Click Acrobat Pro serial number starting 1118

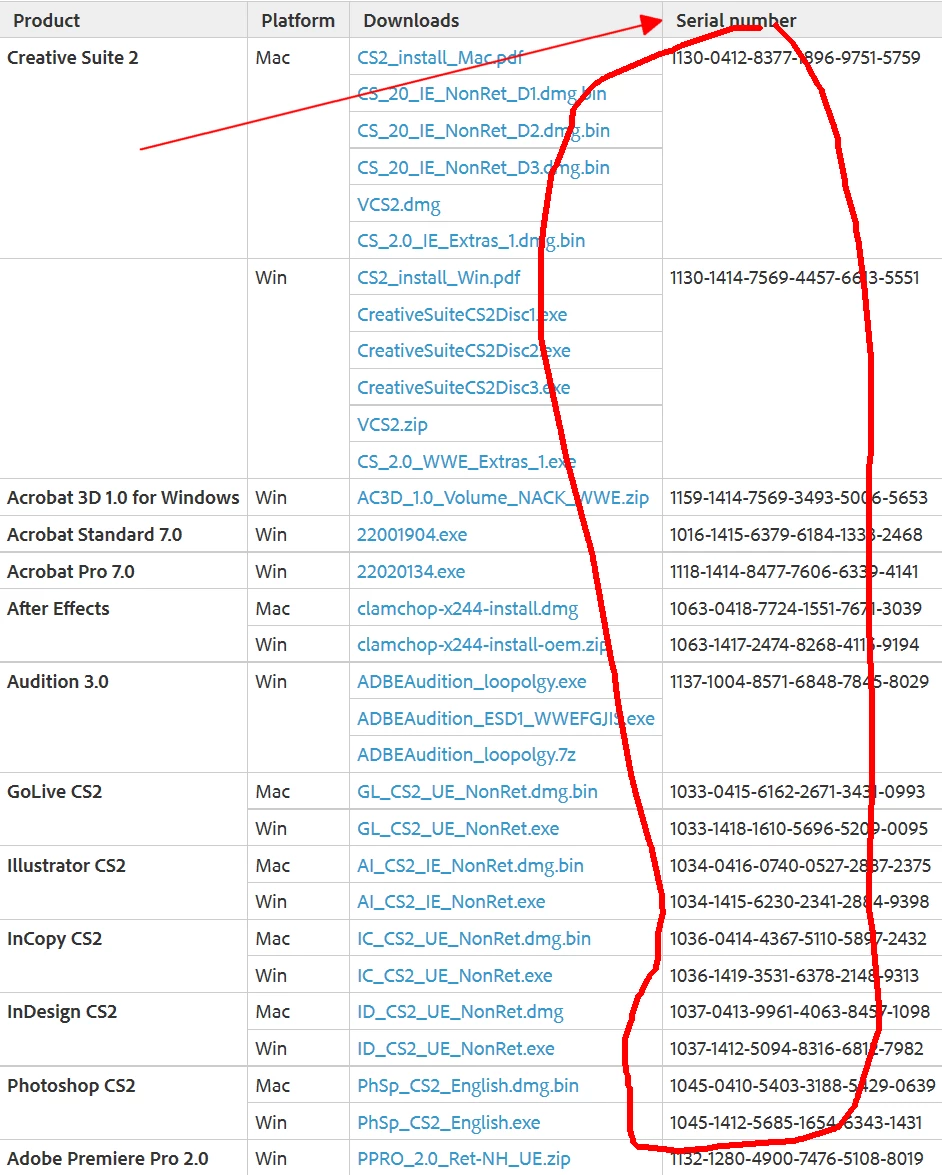coord(794,572)
